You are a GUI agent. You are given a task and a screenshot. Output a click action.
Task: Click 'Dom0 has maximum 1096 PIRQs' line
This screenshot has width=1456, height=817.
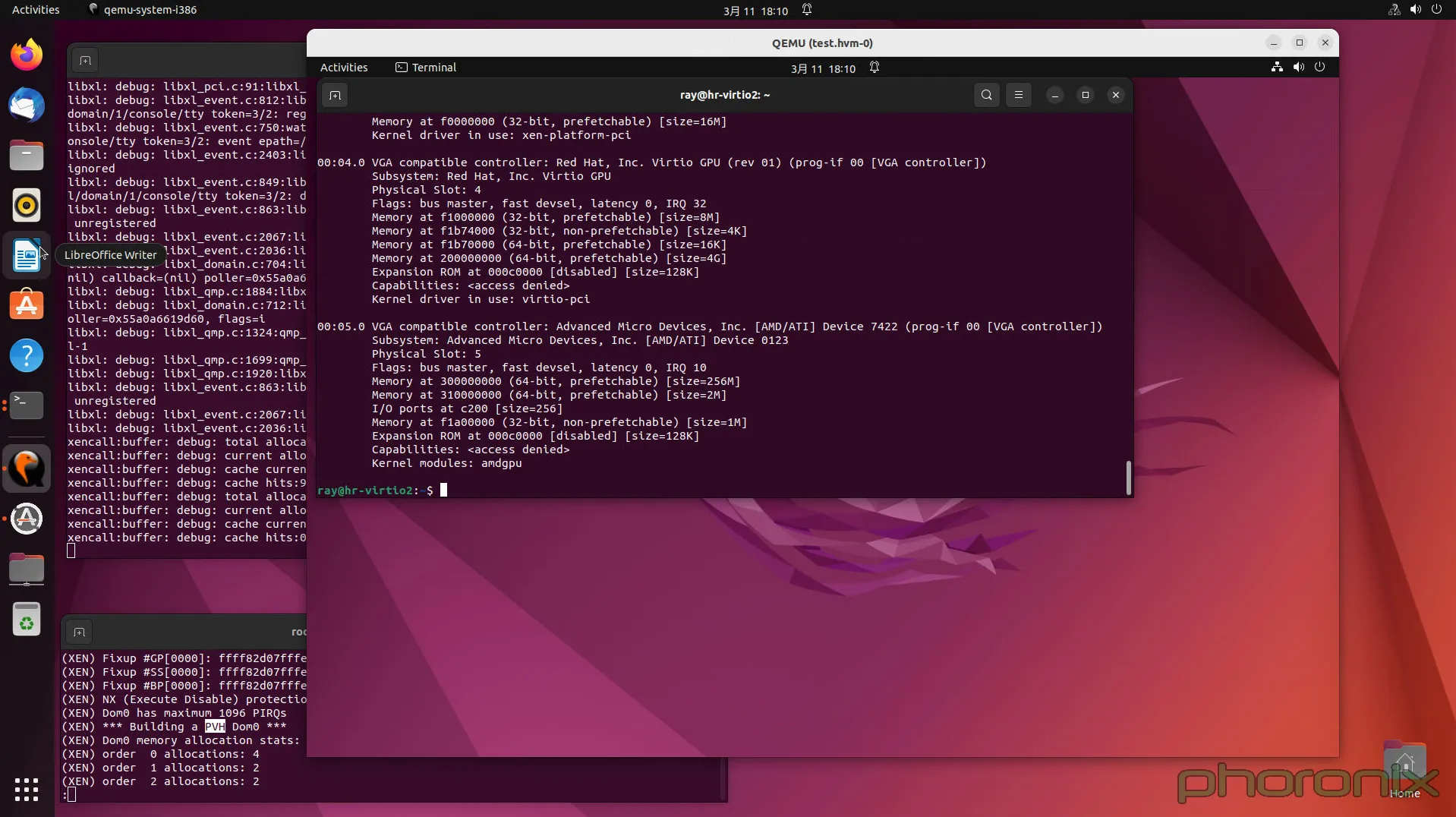click(x=174, y=713)
